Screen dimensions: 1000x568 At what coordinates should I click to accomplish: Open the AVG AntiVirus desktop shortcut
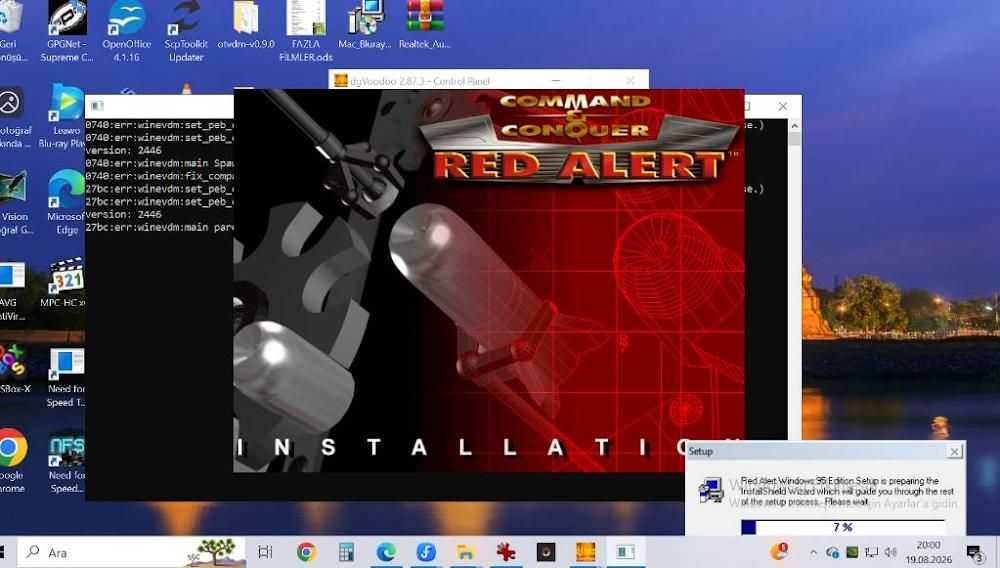click(12, 291)
